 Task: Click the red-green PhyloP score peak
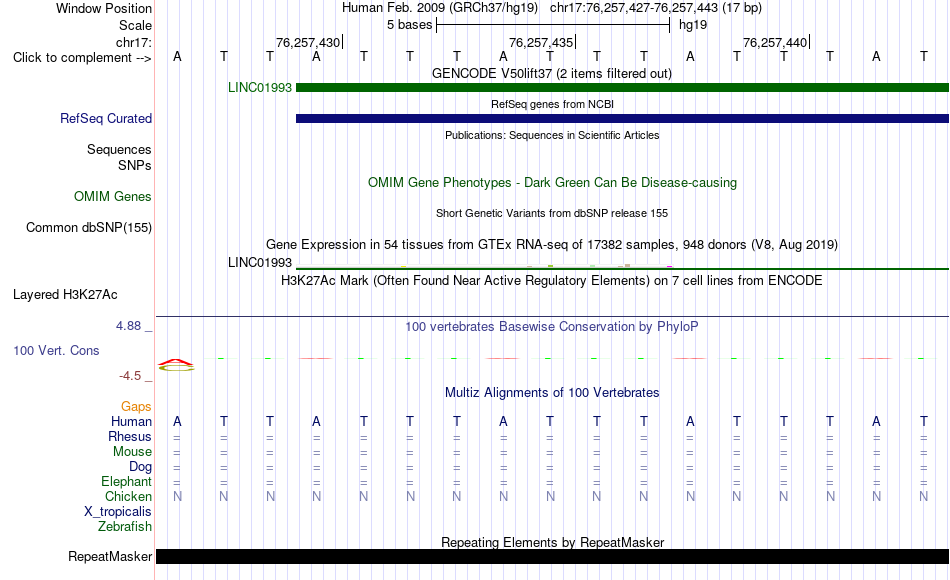(176, 365)
